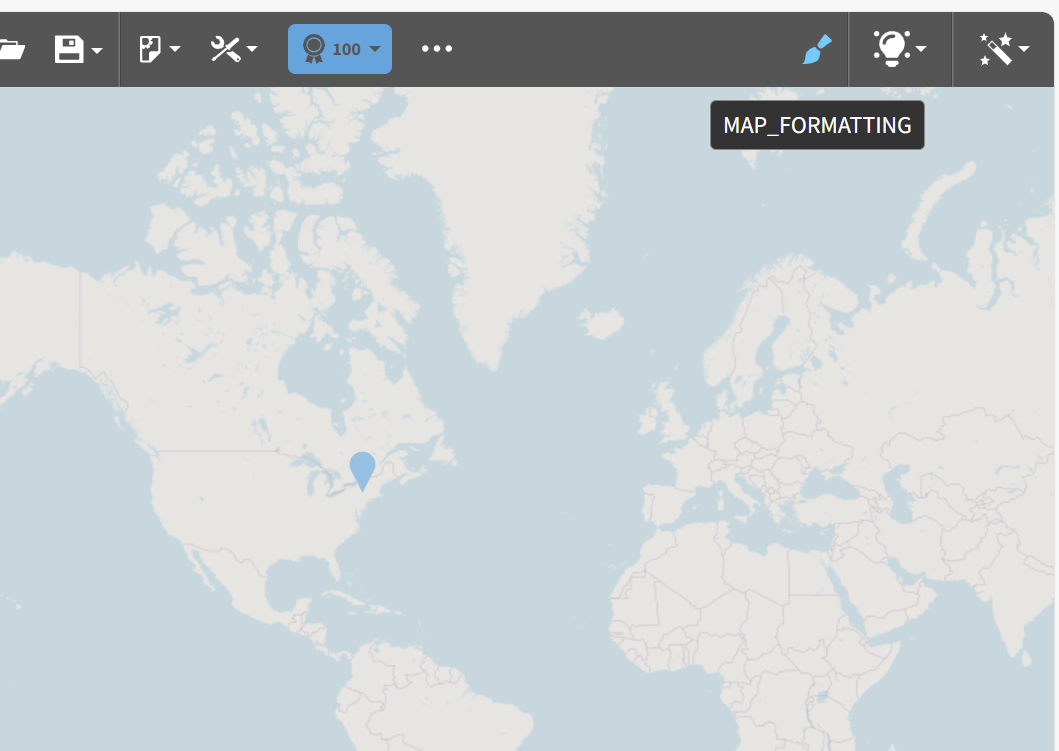Click the image export icon

pyautogui.click(x=151, y=47)
